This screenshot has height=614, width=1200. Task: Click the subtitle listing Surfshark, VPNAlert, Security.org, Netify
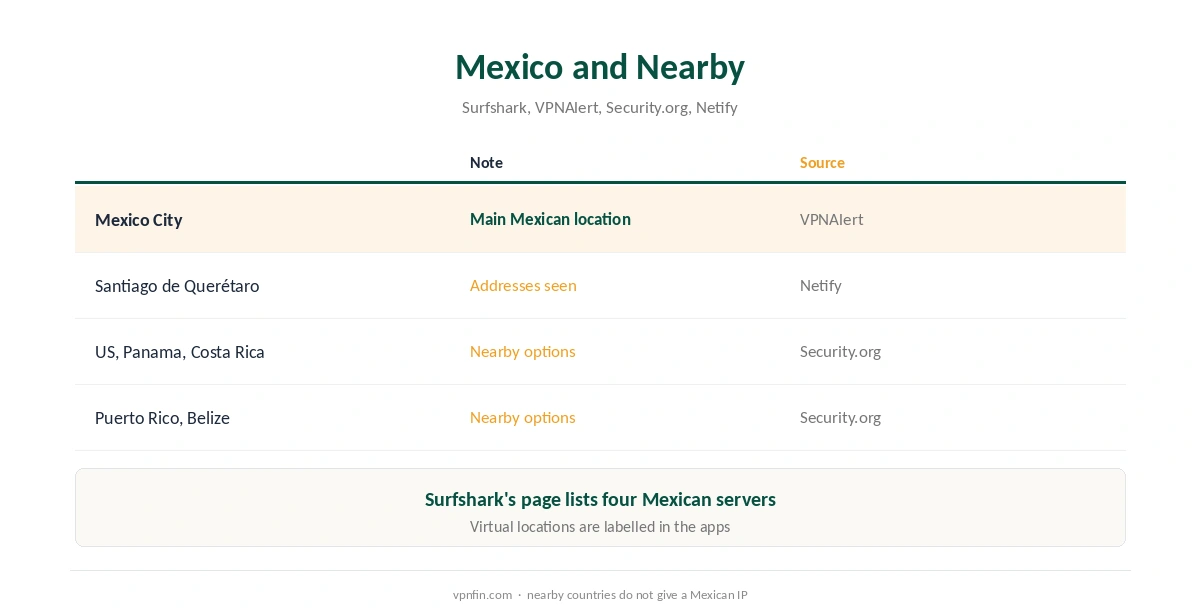tap(600, 107)
